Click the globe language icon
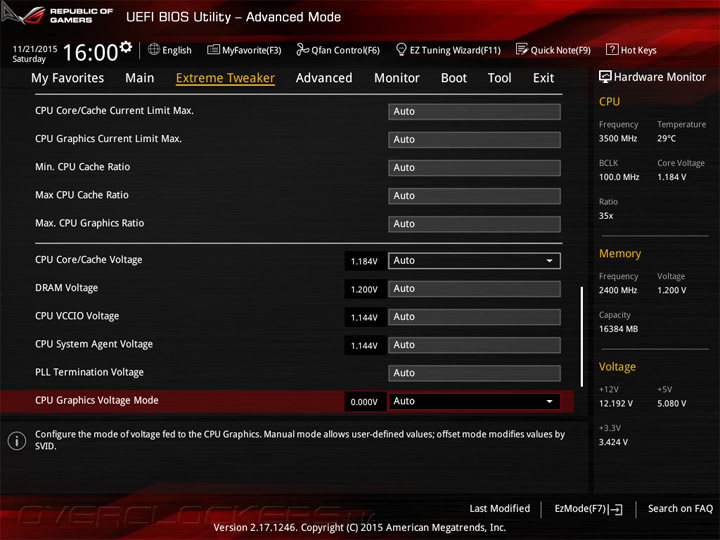 click(154, 49)
